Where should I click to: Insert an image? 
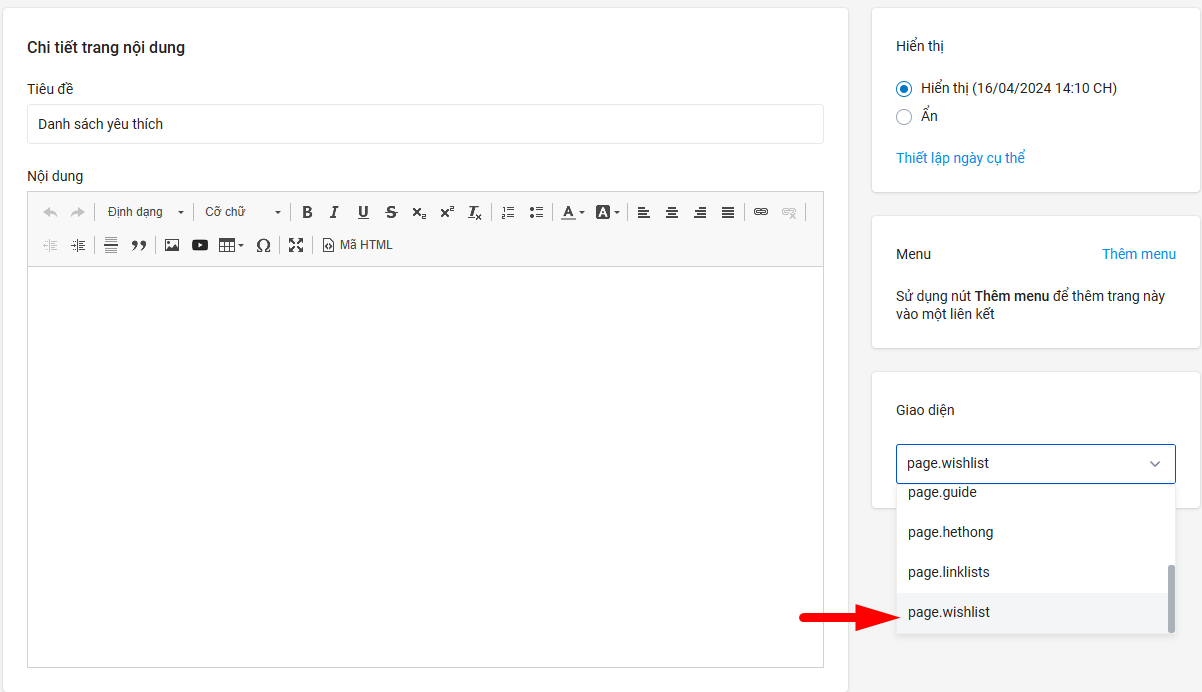pos(172,245)
